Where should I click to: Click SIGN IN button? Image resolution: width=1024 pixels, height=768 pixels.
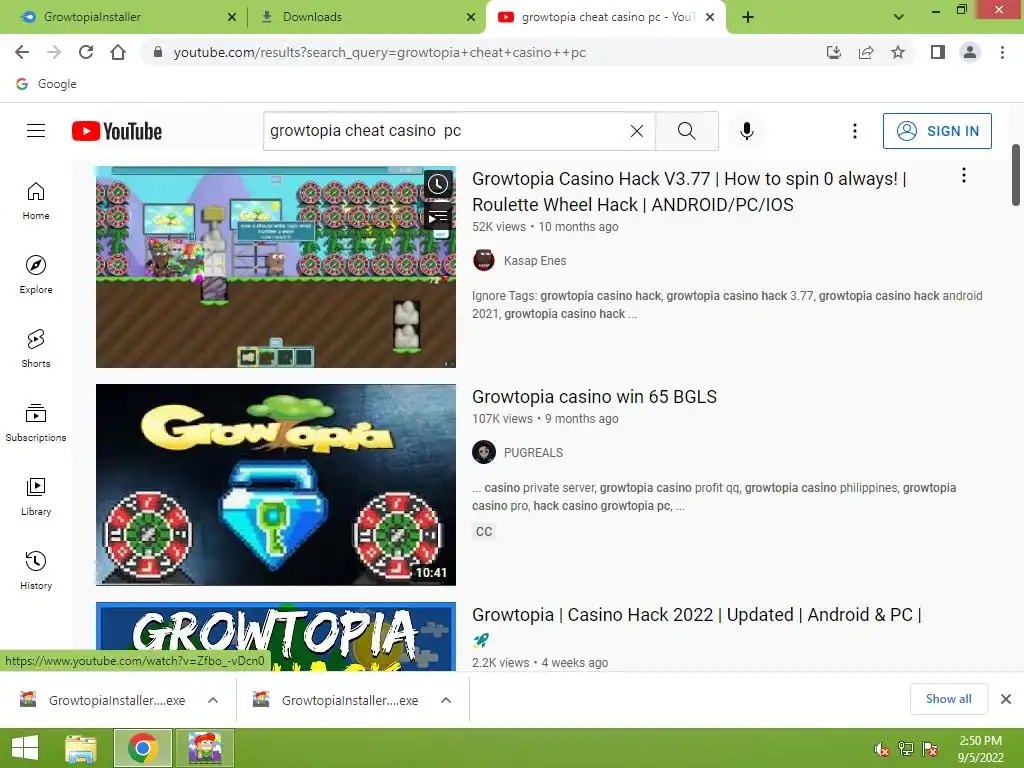coord(936,131)
